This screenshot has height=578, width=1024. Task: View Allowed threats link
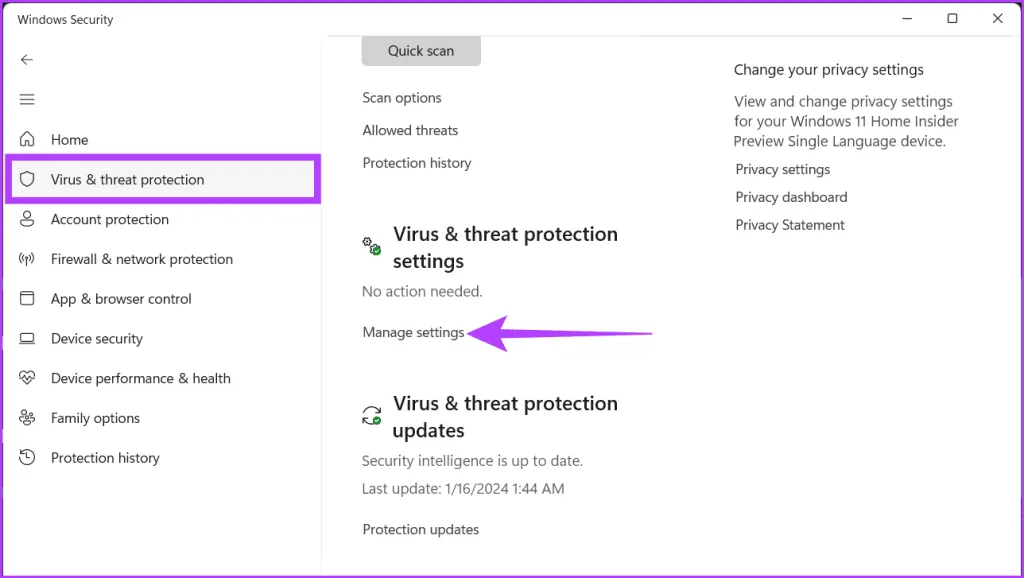point(410,131)
